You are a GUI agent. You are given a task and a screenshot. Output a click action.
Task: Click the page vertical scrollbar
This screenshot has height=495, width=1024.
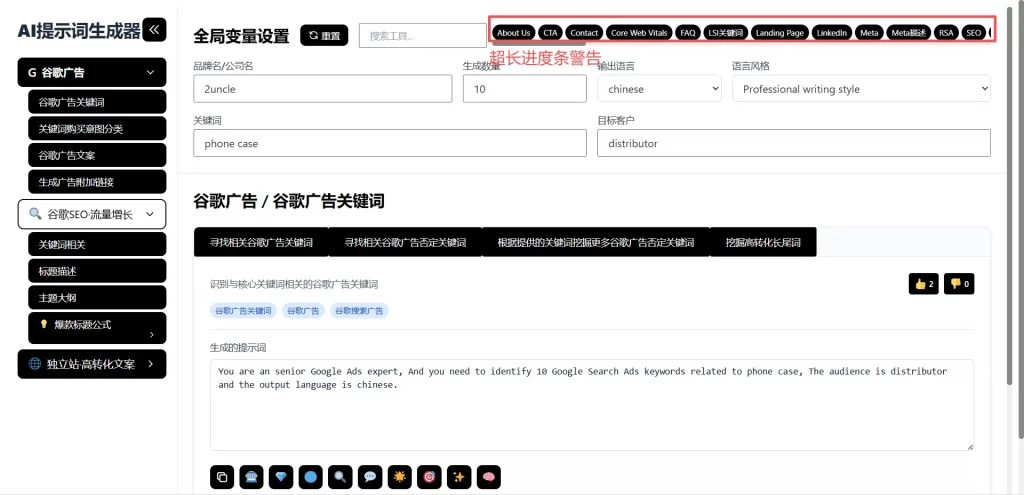[1008, 200]
